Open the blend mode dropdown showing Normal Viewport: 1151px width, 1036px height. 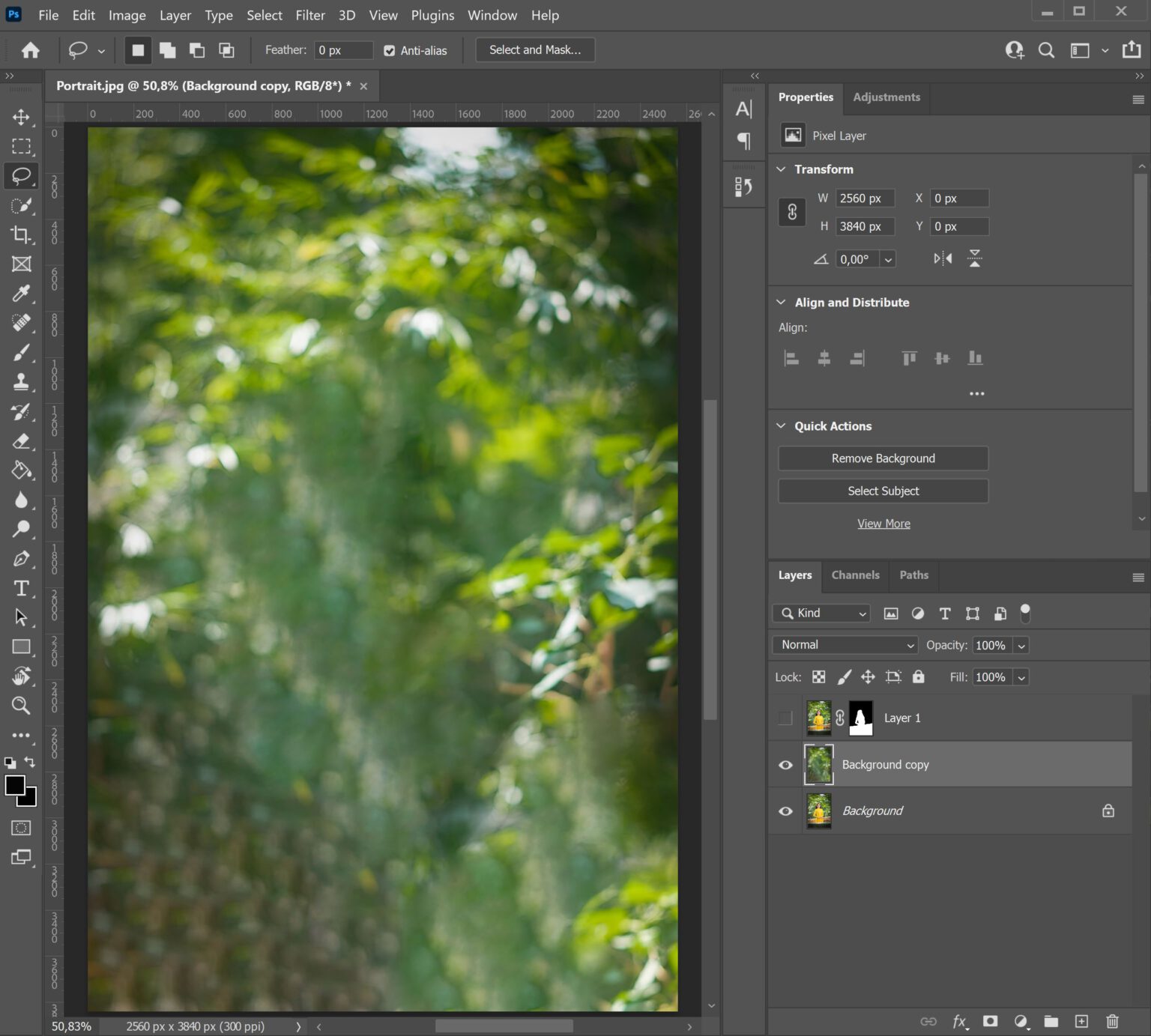(844, 644)
